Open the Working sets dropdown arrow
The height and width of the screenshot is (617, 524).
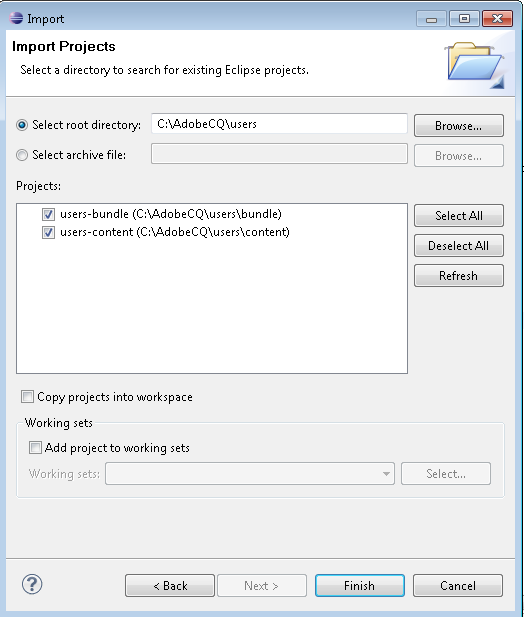(x=386, y=474)
